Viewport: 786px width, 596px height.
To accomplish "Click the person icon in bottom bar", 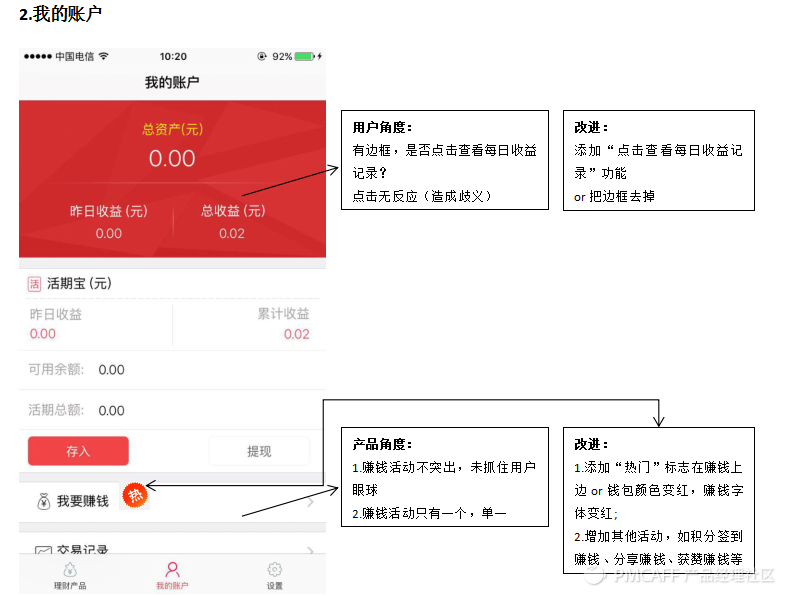I will coord(172,569).
